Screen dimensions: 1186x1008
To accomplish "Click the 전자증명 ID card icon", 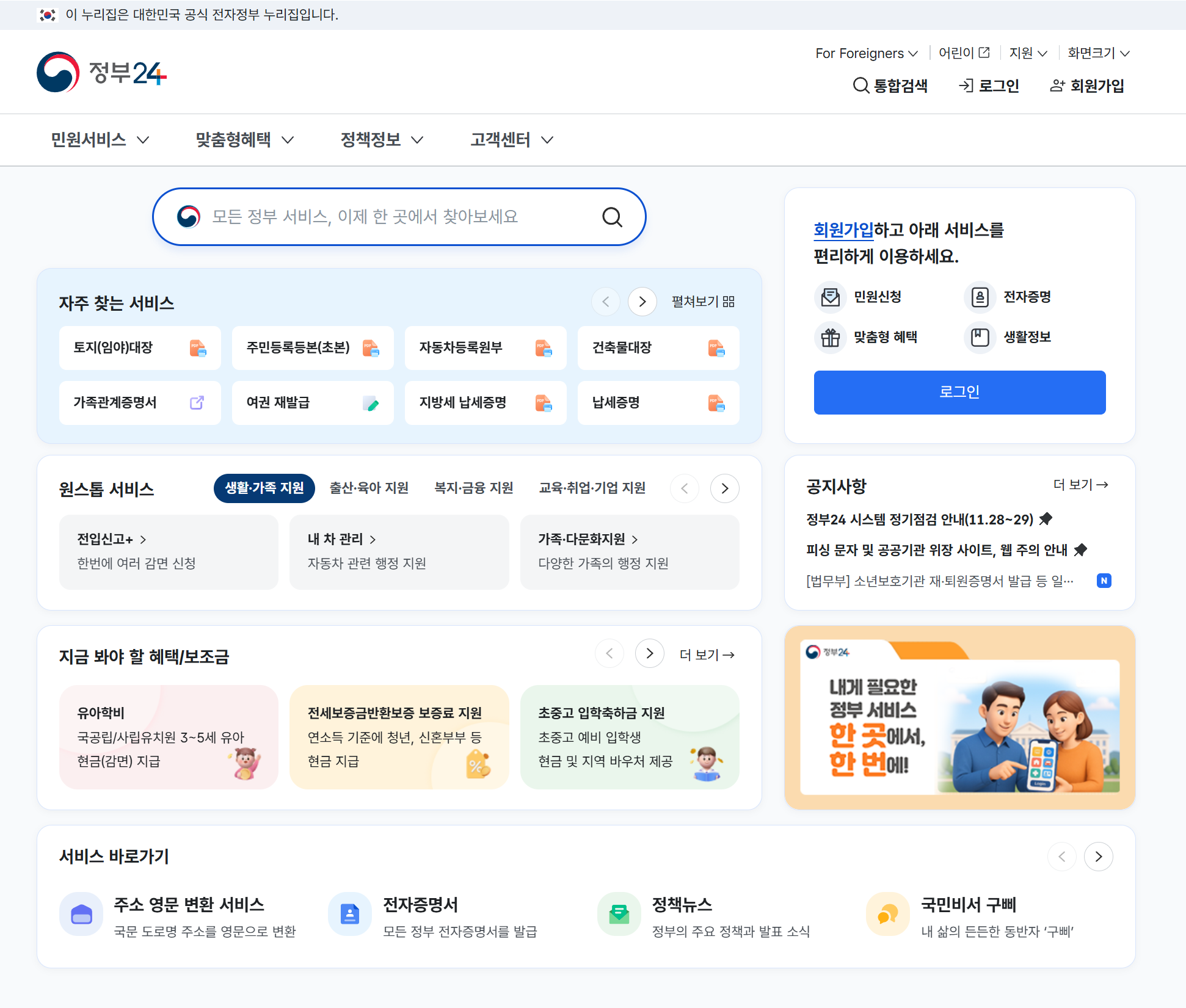I will (x=980, y=297).
